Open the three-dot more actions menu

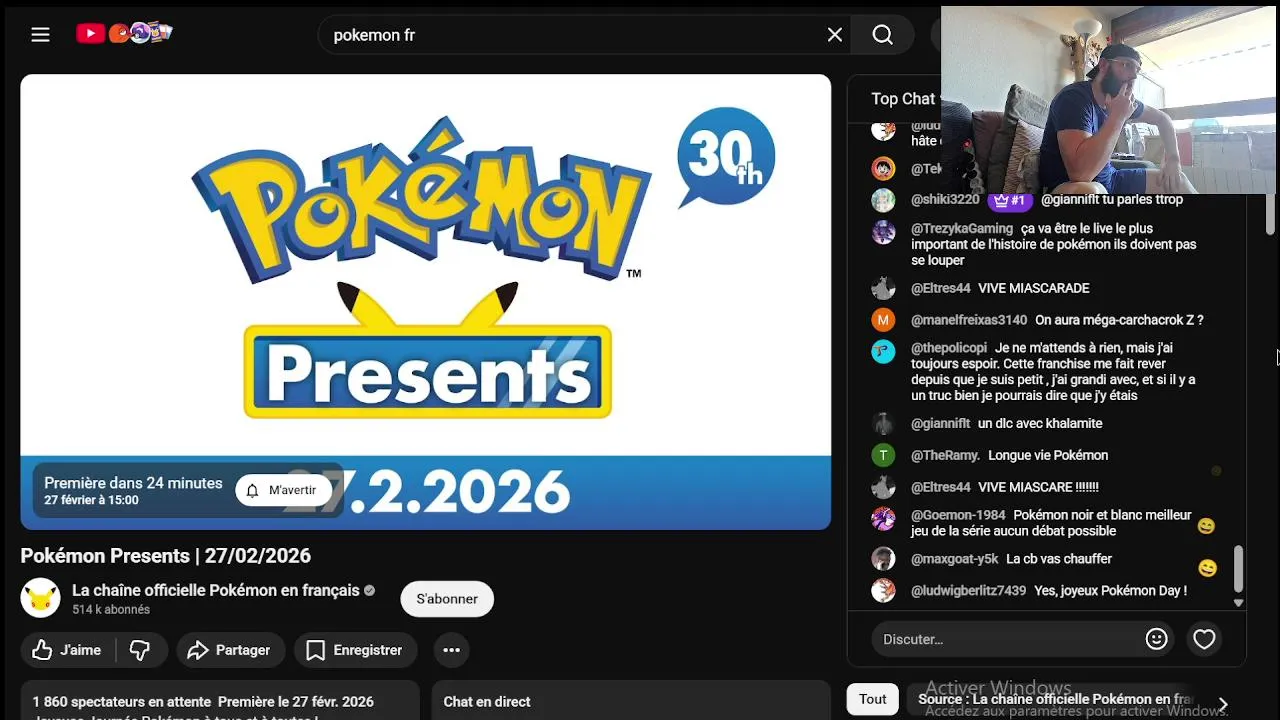(452, 650)
